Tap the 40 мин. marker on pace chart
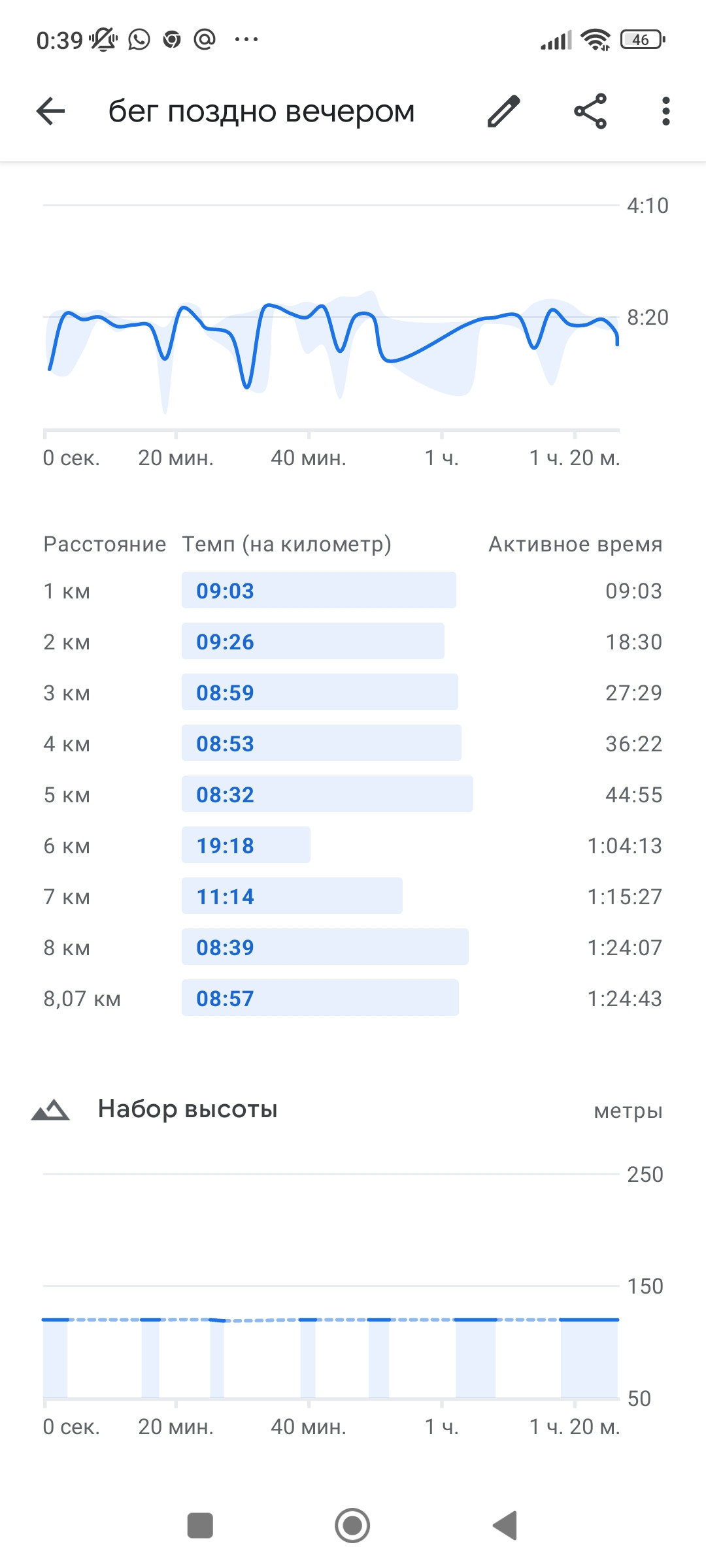 [309, 458]
